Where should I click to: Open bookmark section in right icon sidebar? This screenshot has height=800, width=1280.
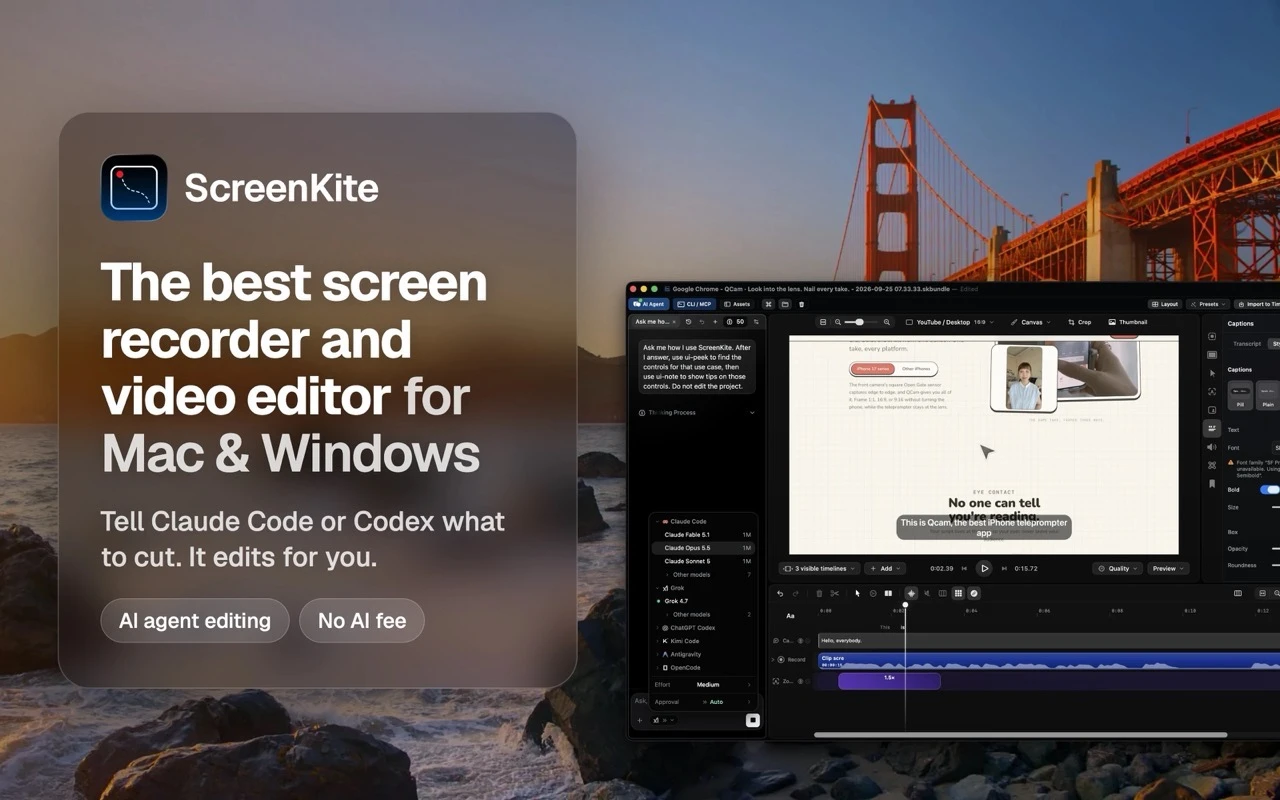[1212, 484]
